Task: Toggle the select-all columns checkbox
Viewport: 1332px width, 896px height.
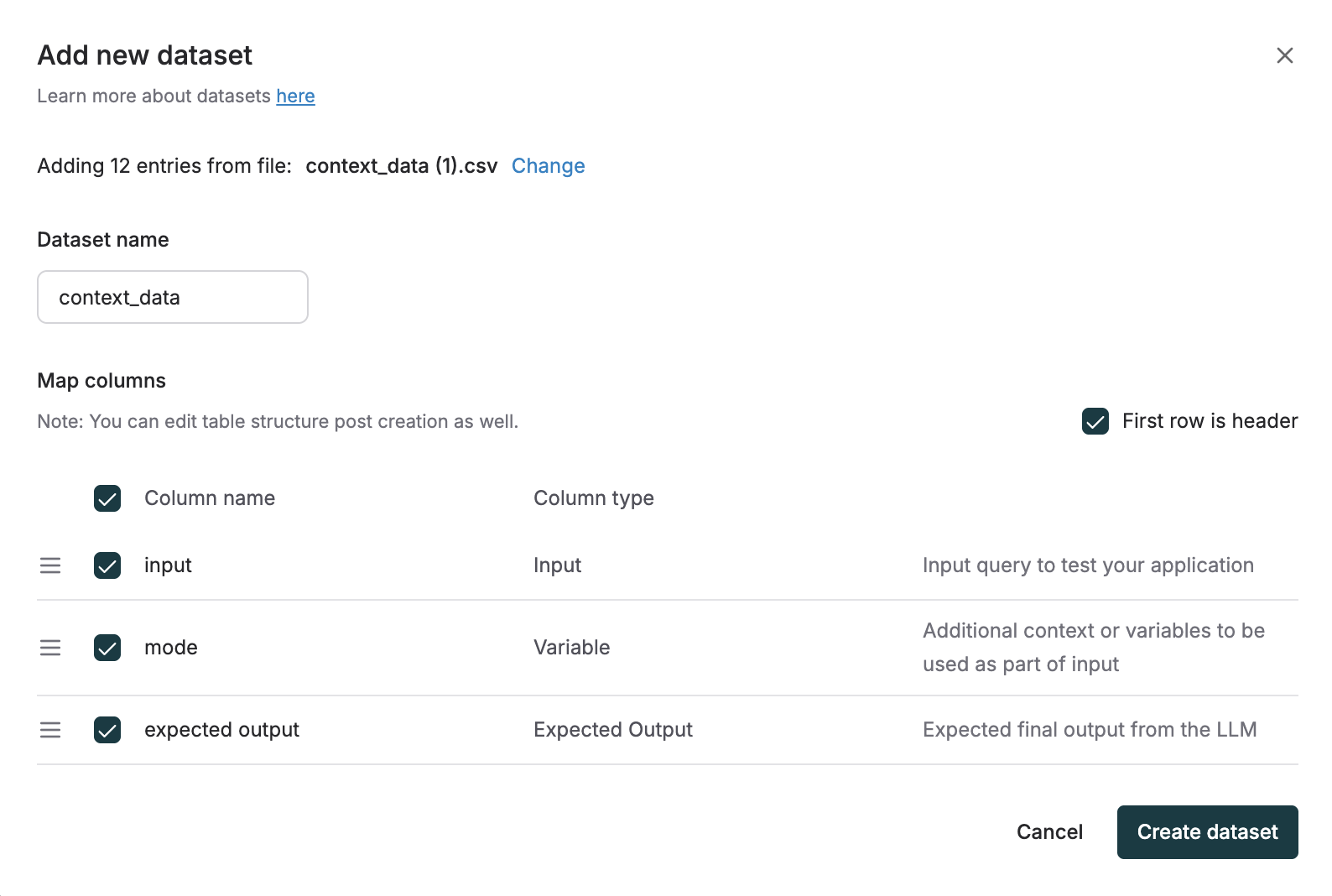Action: pos(107,498)
